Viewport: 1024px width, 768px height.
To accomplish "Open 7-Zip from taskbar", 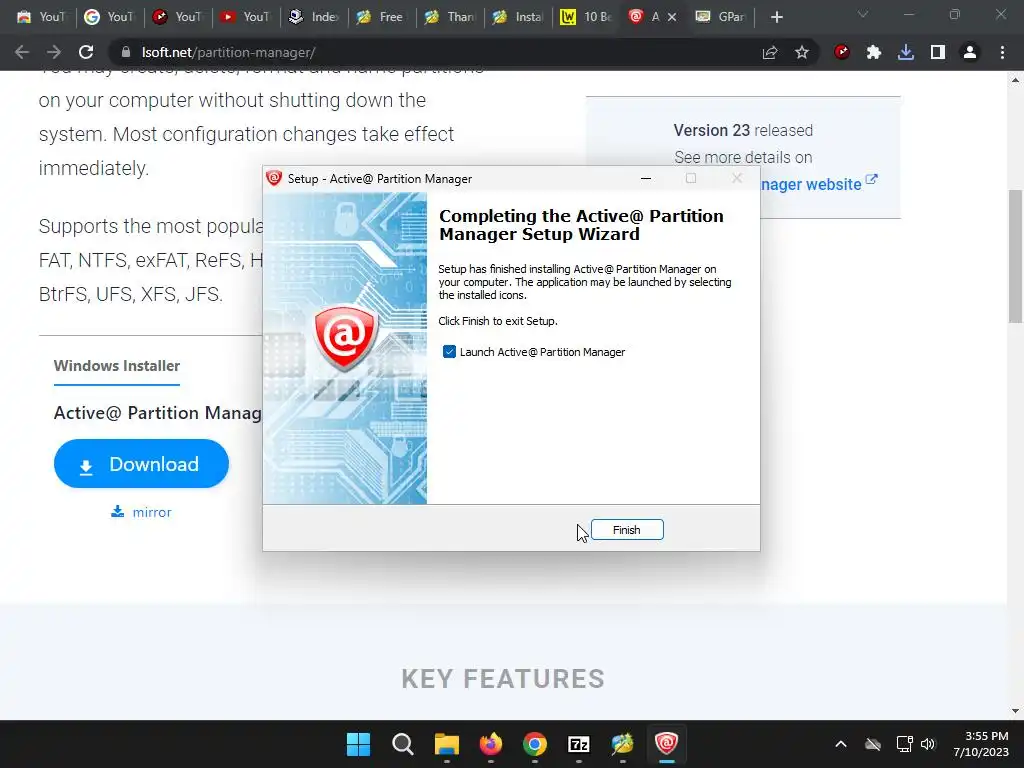I will pyautogui.click(x=579, y=744).
